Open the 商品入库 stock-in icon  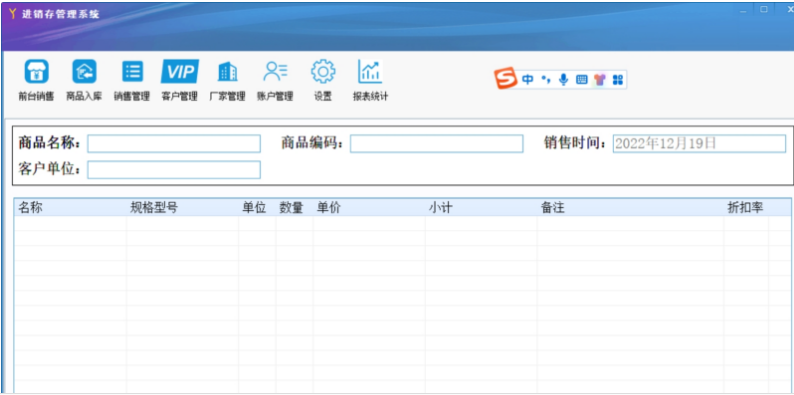pyautogui.click(x=84, y=72)
